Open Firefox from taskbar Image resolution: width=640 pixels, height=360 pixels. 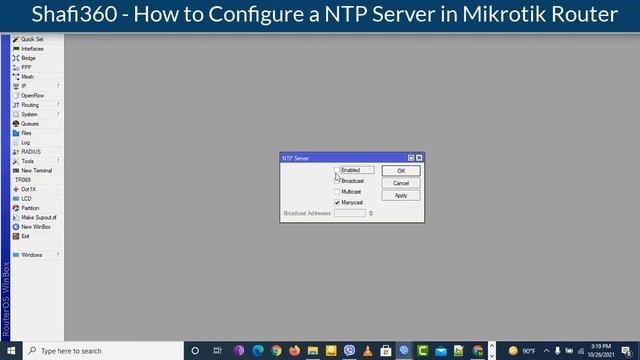tap(294, 351)
